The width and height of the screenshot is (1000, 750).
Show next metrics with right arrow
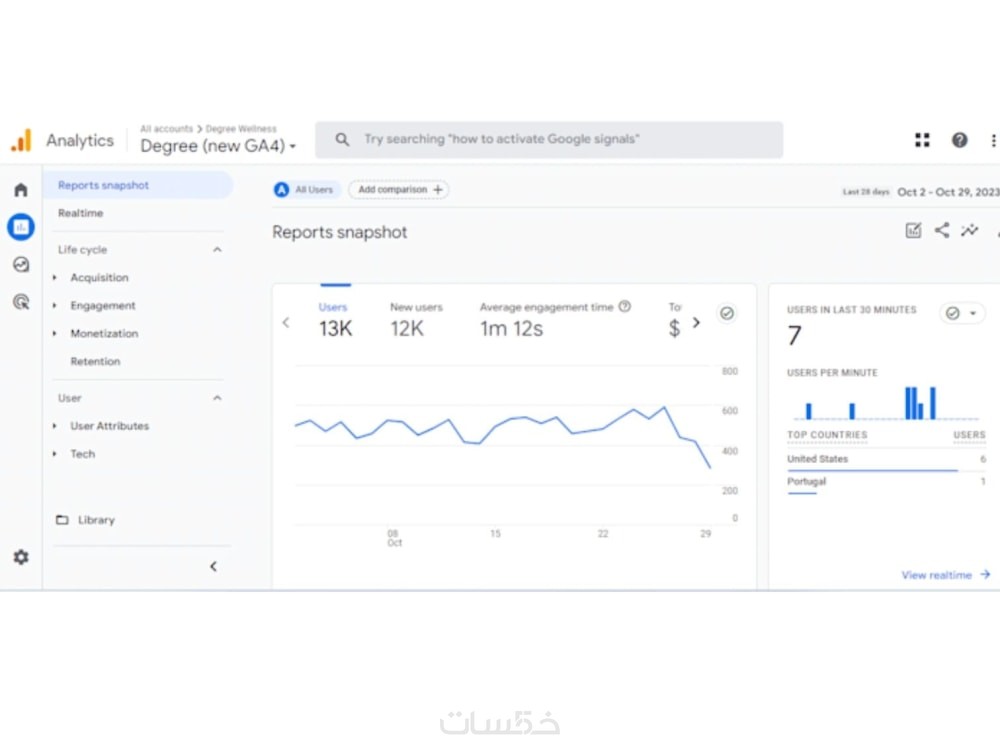tap(696, 323)
